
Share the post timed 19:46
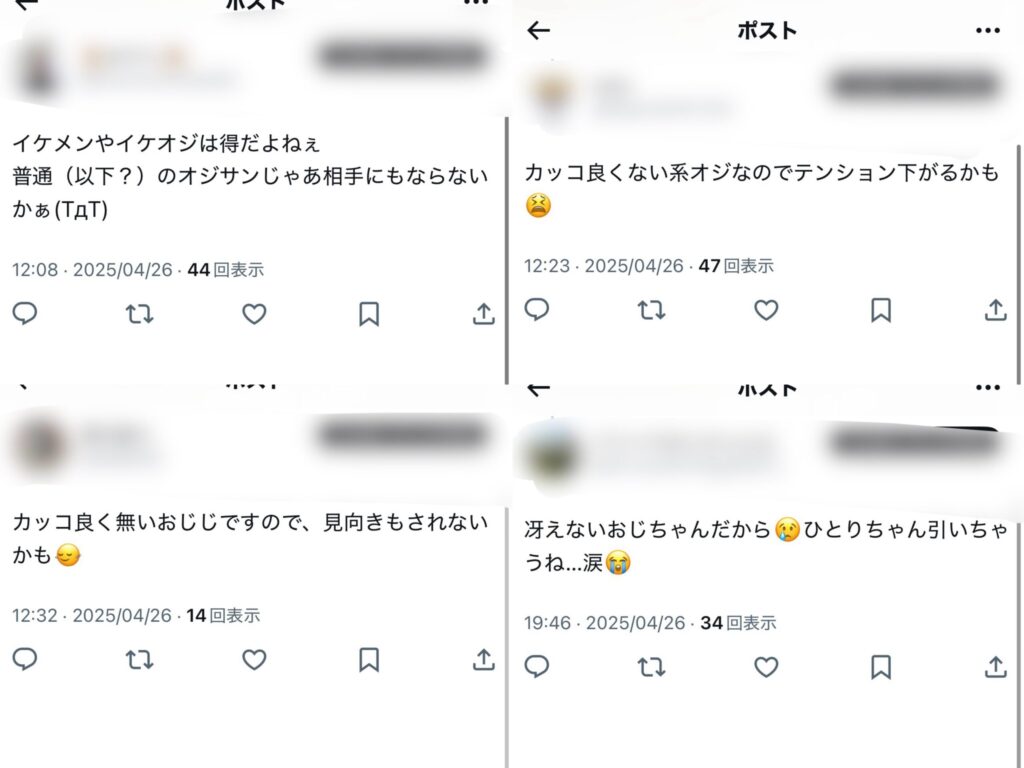[x=995, y=667]
